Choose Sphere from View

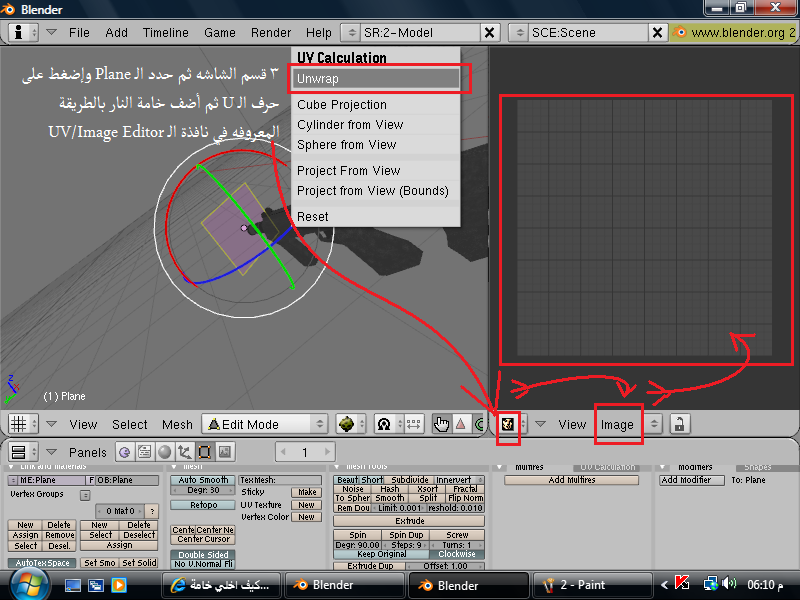point(375,145)
